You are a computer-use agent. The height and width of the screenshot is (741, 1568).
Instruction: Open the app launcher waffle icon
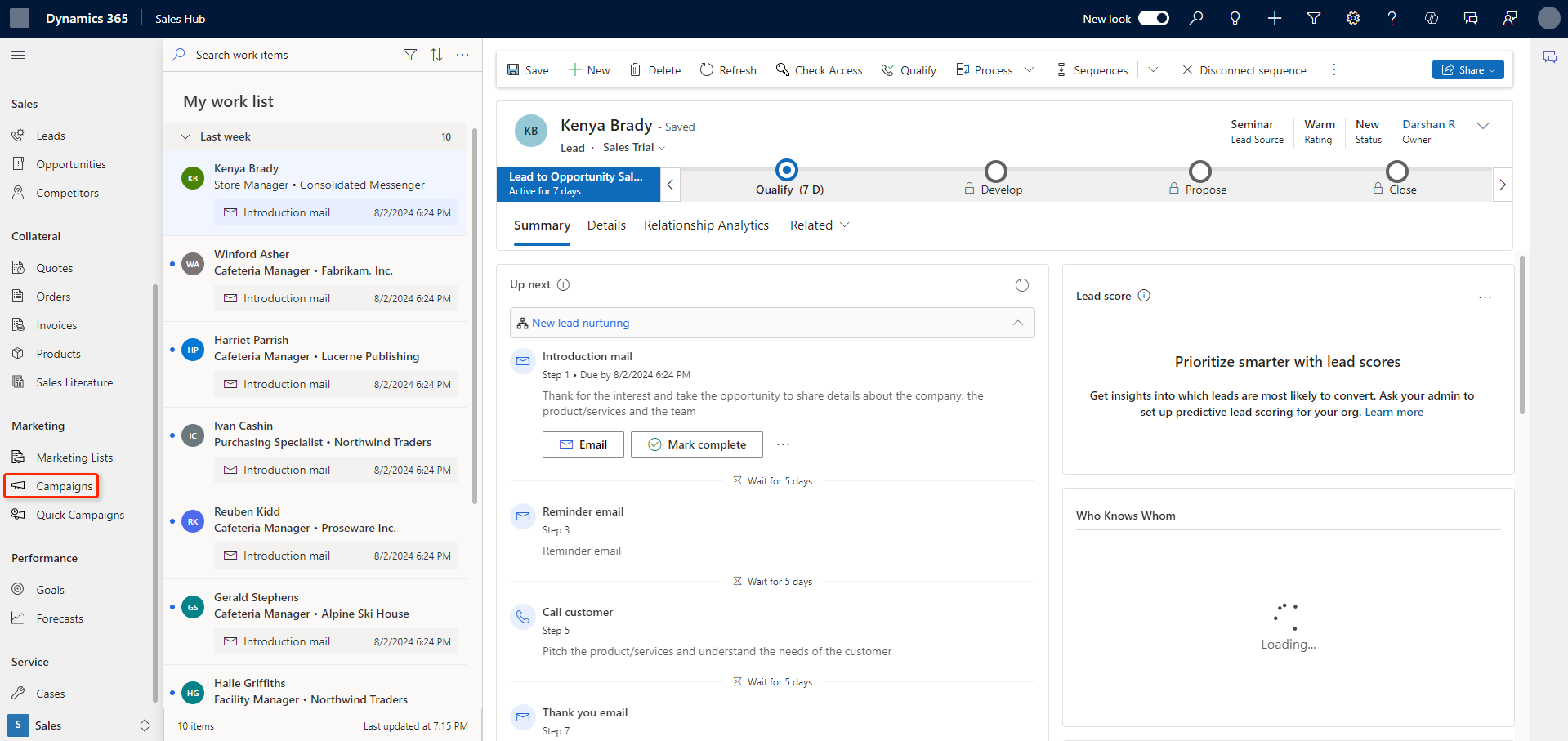pyautogui.click(x=20, y=18)
